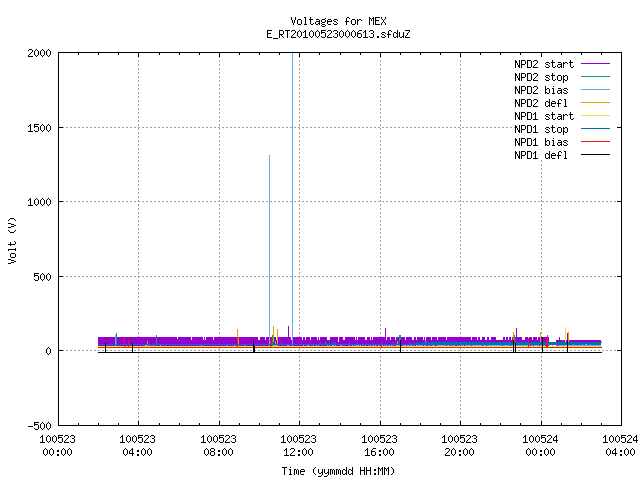Click the red NPD1 bias legend line

coord(595,142)
